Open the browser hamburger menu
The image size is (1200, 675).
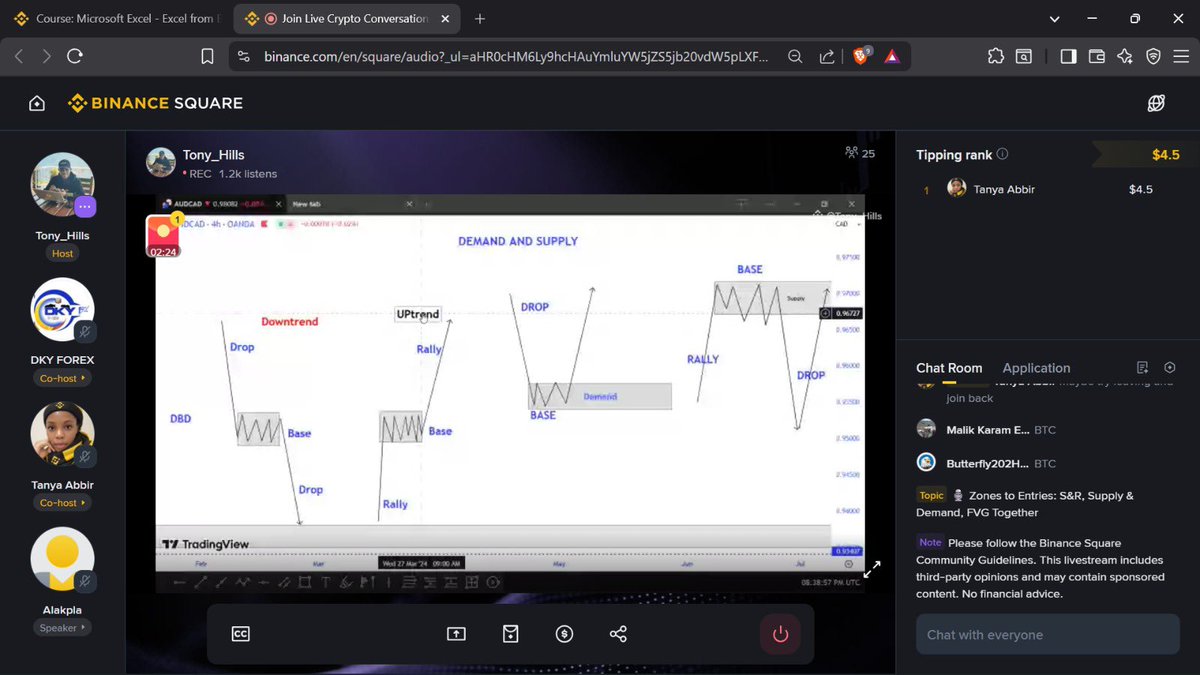(x=1181, y=57)
